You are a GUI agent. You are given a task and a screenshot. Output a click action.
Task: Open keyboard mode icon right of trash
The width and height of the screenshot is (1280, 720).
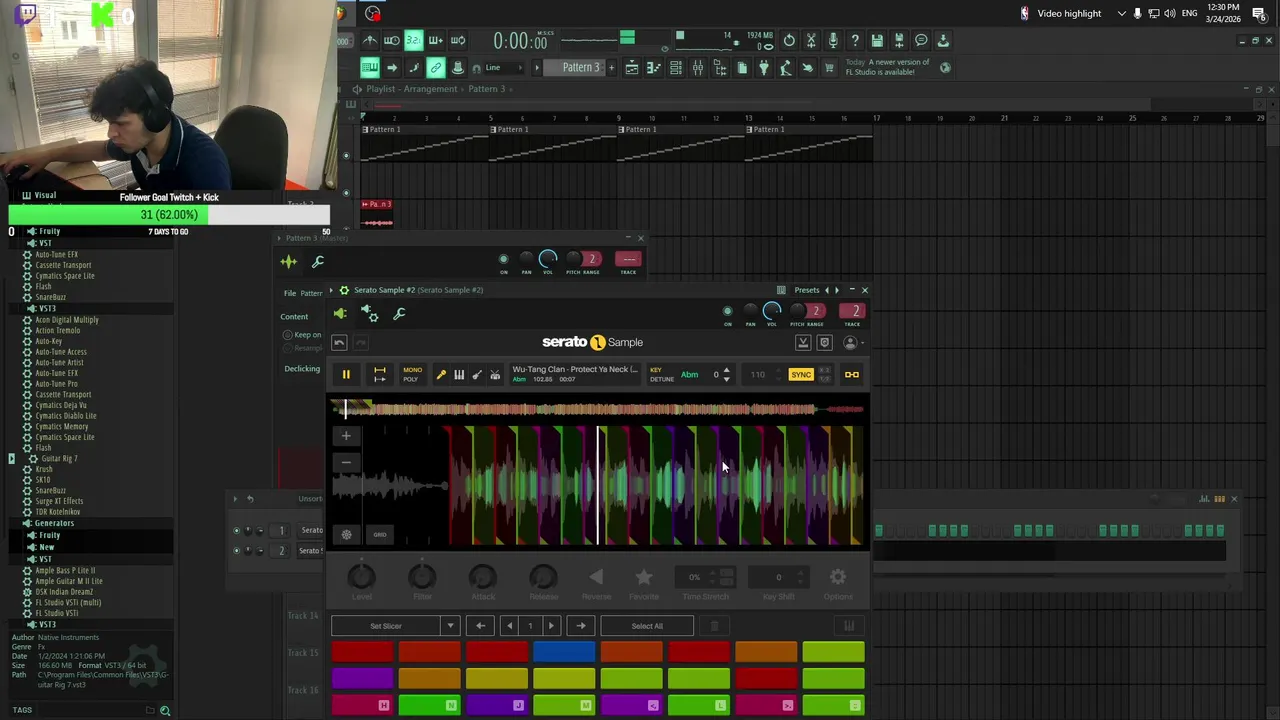point(849,626)
